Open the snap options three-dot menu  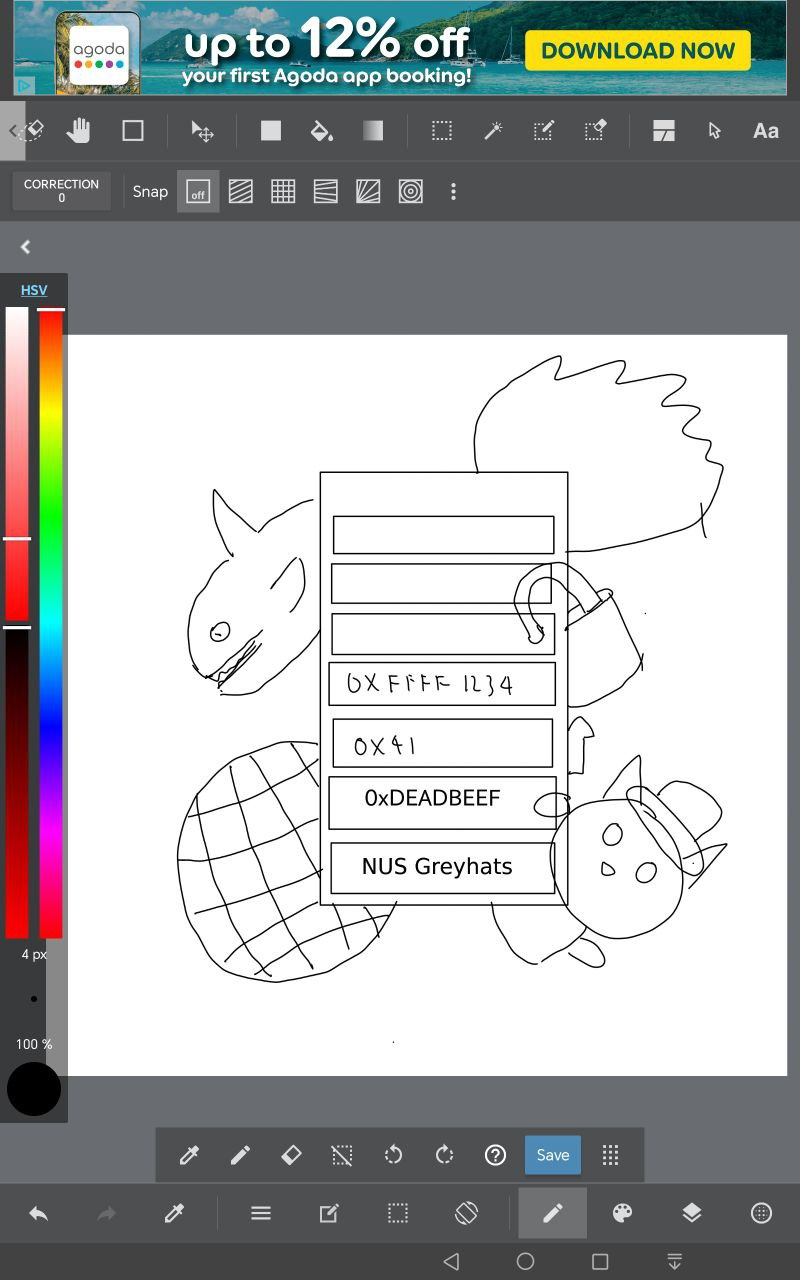pyautogui.click(x=453, y=192)
